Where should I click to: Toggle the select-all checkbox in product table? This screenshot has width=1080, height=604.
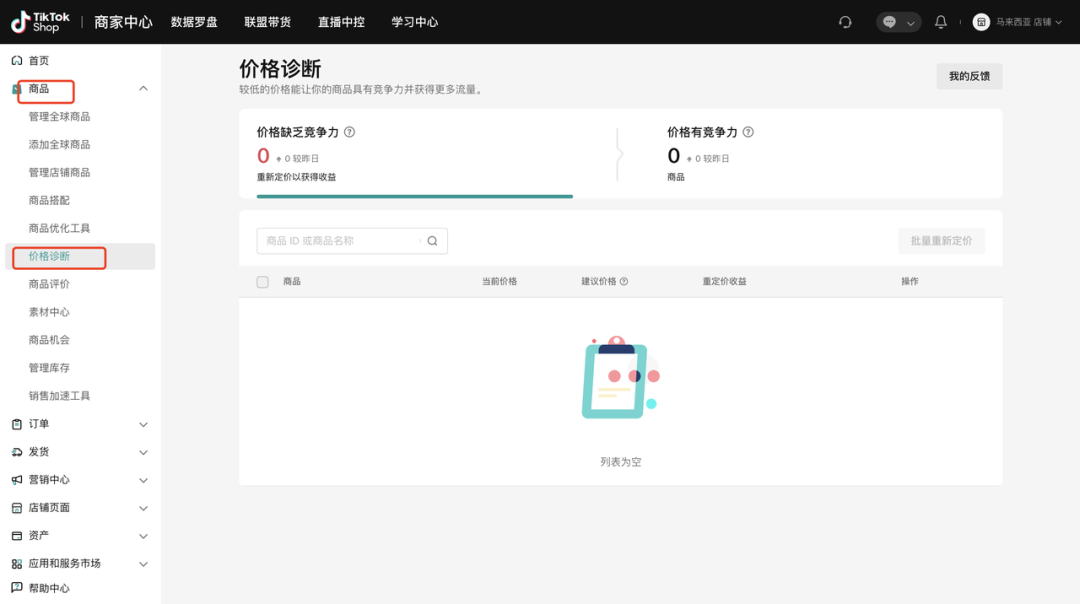264,281
